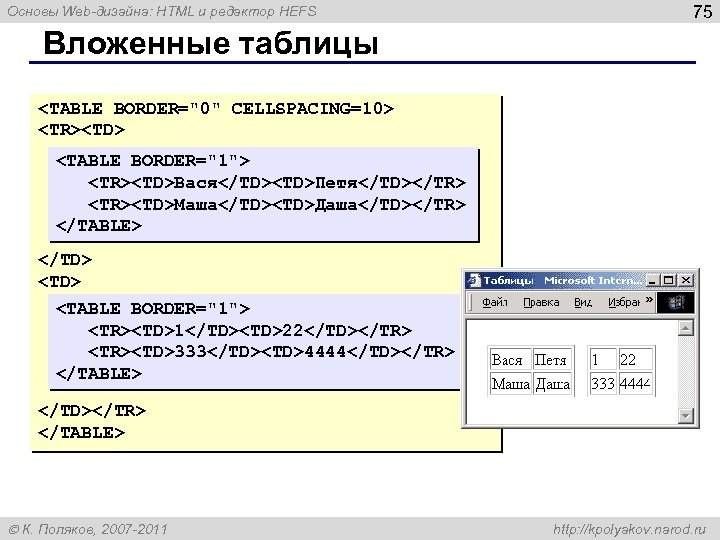Click the table cell 333

[x=602, y=383]
